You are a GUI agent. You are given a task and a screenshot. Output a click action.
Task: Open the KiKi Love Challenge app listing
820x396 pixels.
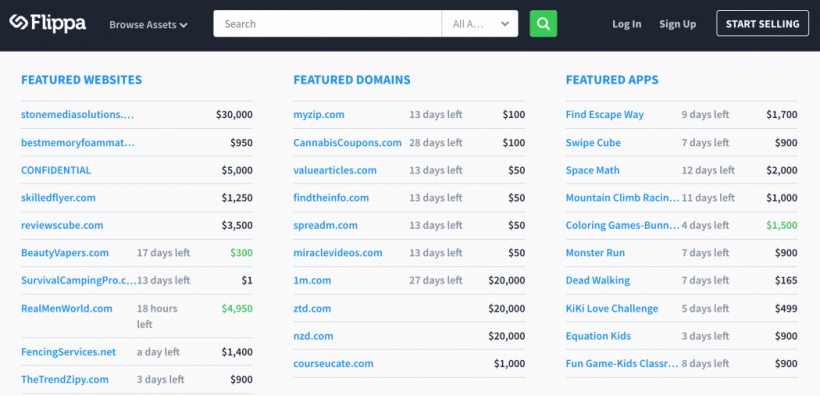[612, 309]
